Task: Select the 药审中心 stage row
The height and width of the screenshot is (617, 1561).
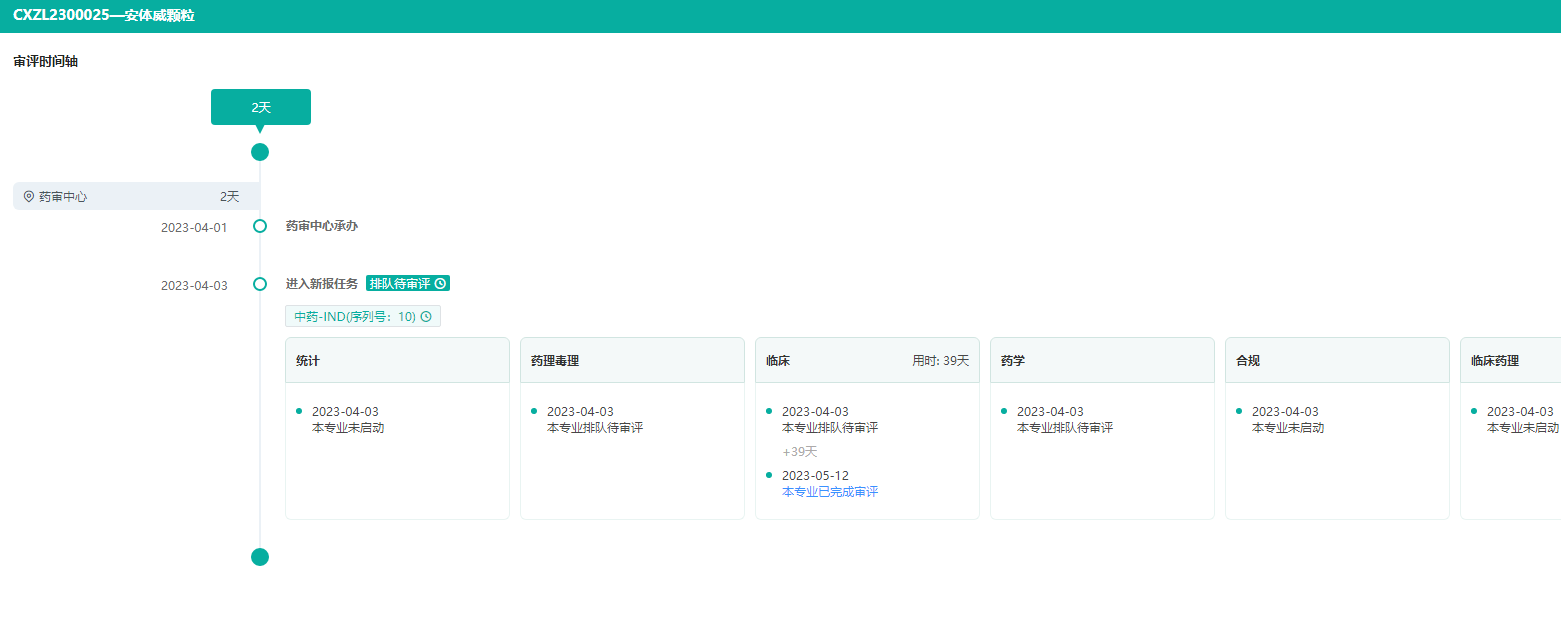Action: pos(136,197)
